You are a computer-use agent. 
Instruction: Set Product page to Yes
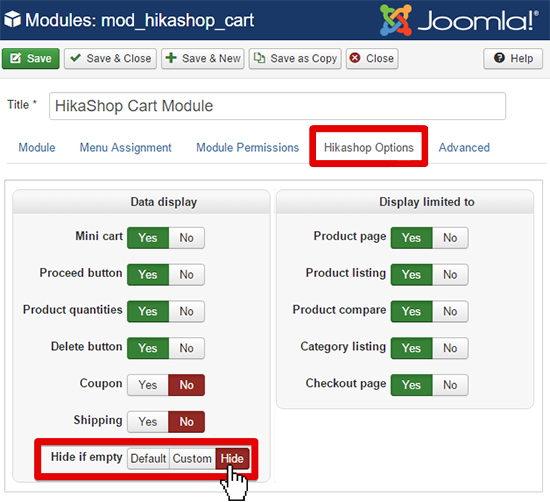pyautogui.click(x=412, y=238)
